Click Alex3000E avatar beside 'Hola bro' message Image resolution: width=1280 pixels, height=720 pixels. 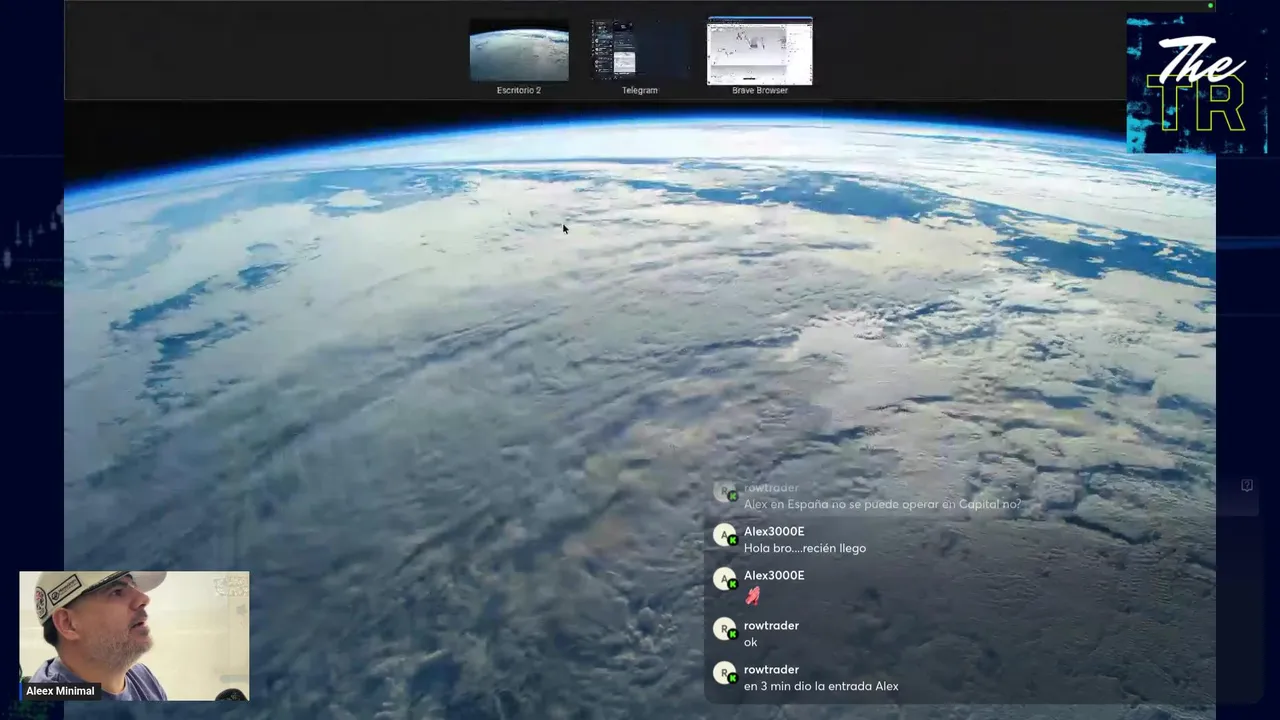(725, 536)
